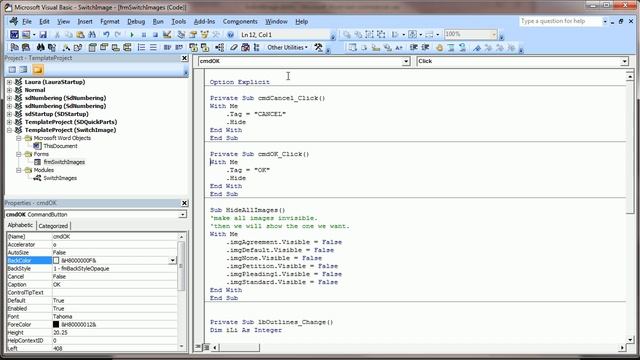Open the Project Explorer icon

pos(181,35)
